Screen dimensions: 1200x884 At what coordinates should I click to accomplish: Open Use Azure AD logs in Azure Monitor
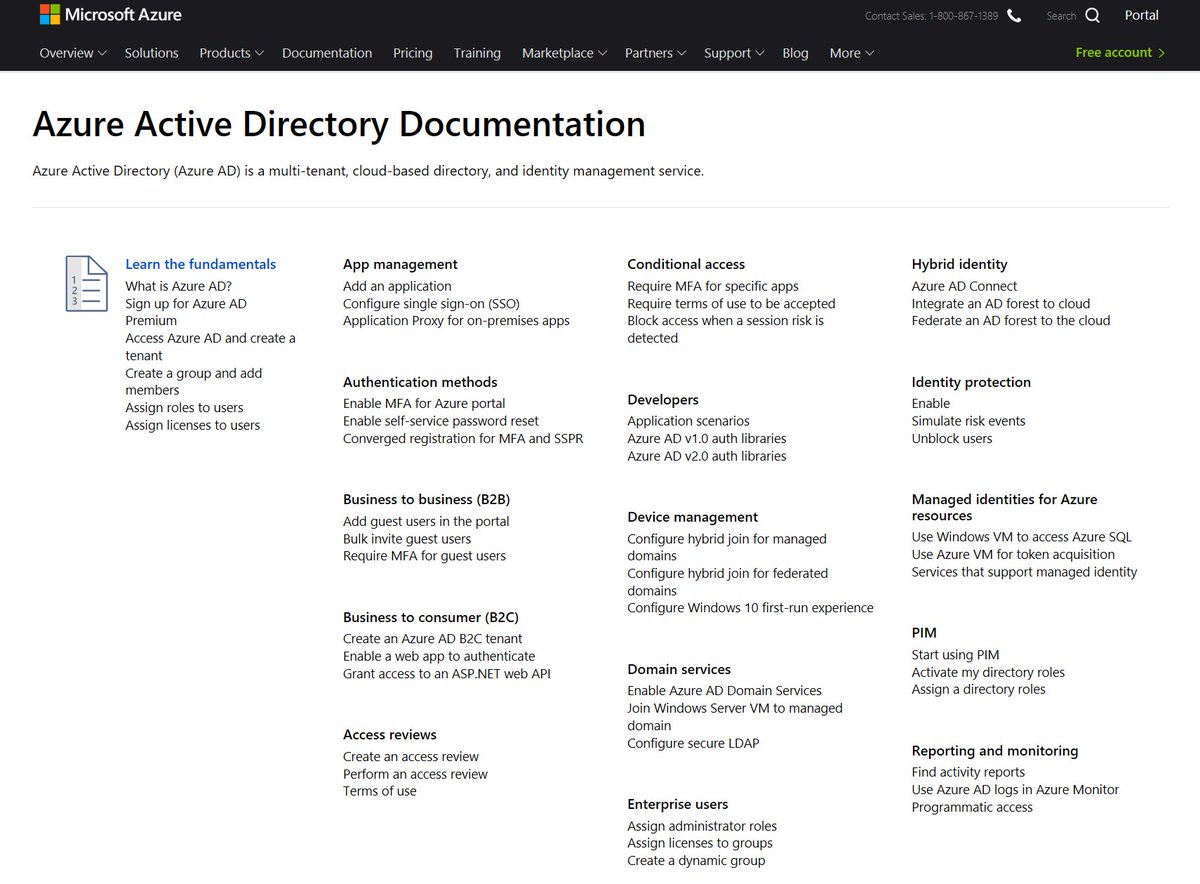(x=1015, y=790)
